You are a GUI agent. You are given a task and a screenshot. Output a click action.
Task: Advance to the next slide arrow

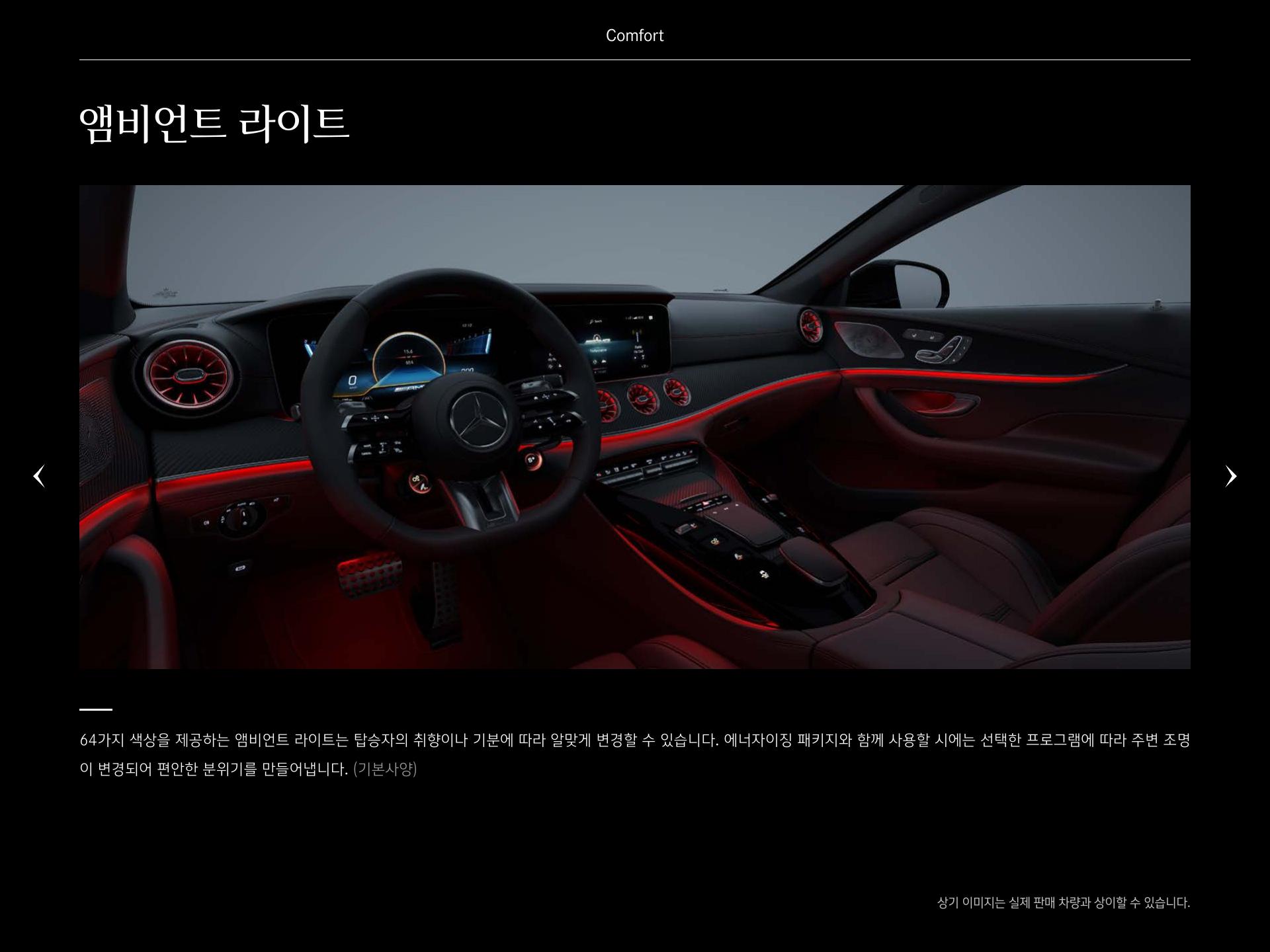tap(1230, 476)
